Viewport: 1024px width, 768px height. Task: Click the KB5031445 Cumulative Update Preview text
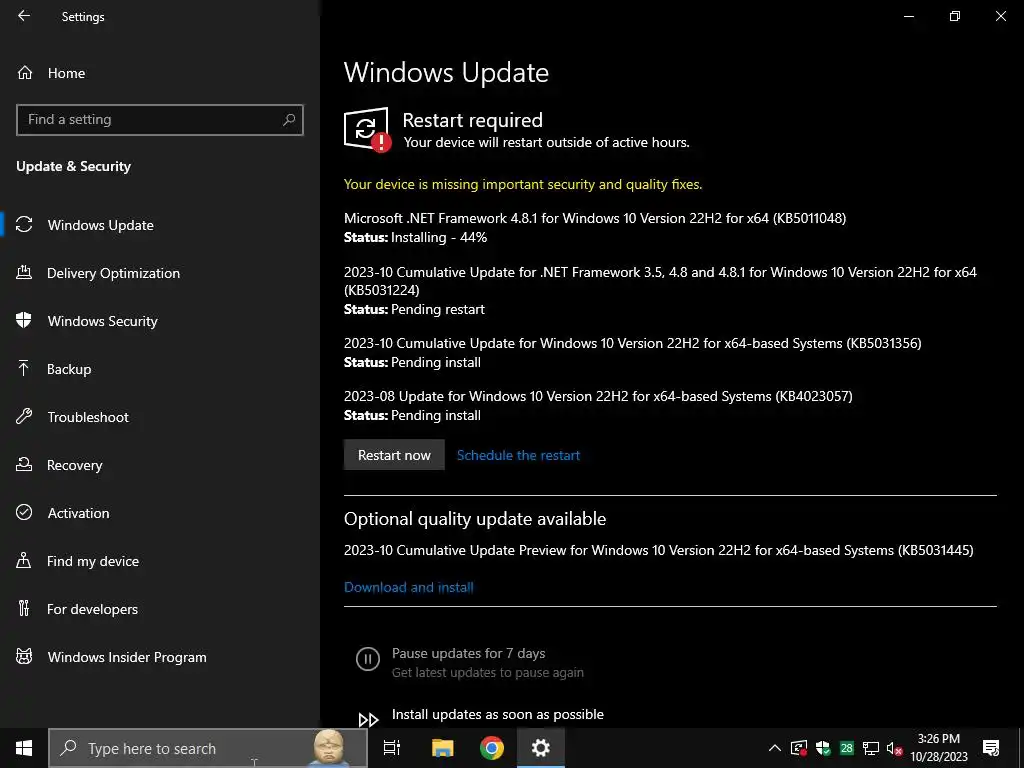[x=658, y=551]
